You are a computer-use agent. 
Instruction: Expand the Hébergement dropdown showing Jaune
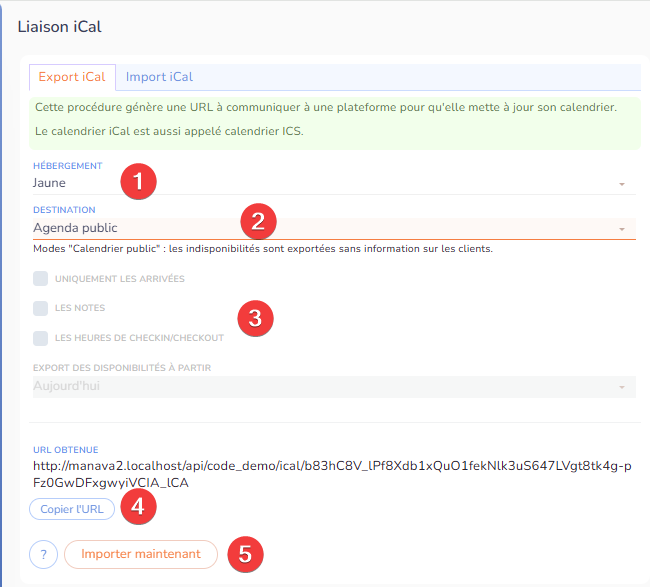click(x=330, y=184)
